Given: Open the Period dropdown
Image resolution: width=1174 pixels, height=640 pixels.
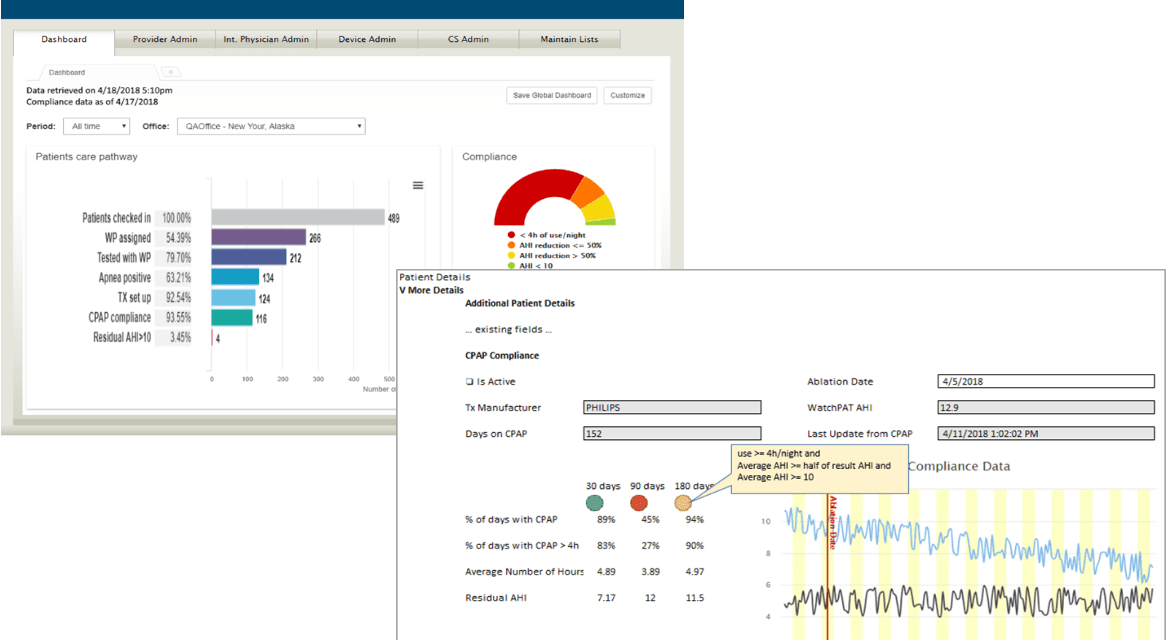Looking at the screenshot, I should [x=97, y=127].
